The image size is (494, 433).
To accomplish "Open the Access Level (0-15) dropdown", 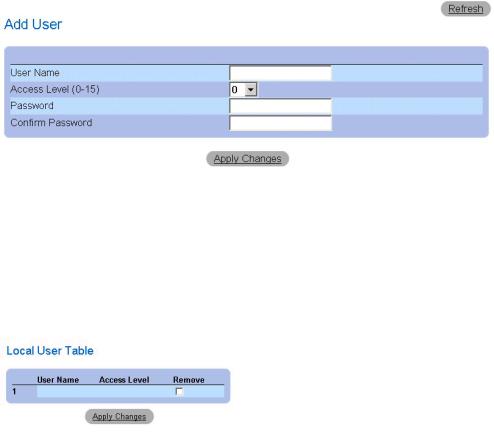I will tap(243, 89).
